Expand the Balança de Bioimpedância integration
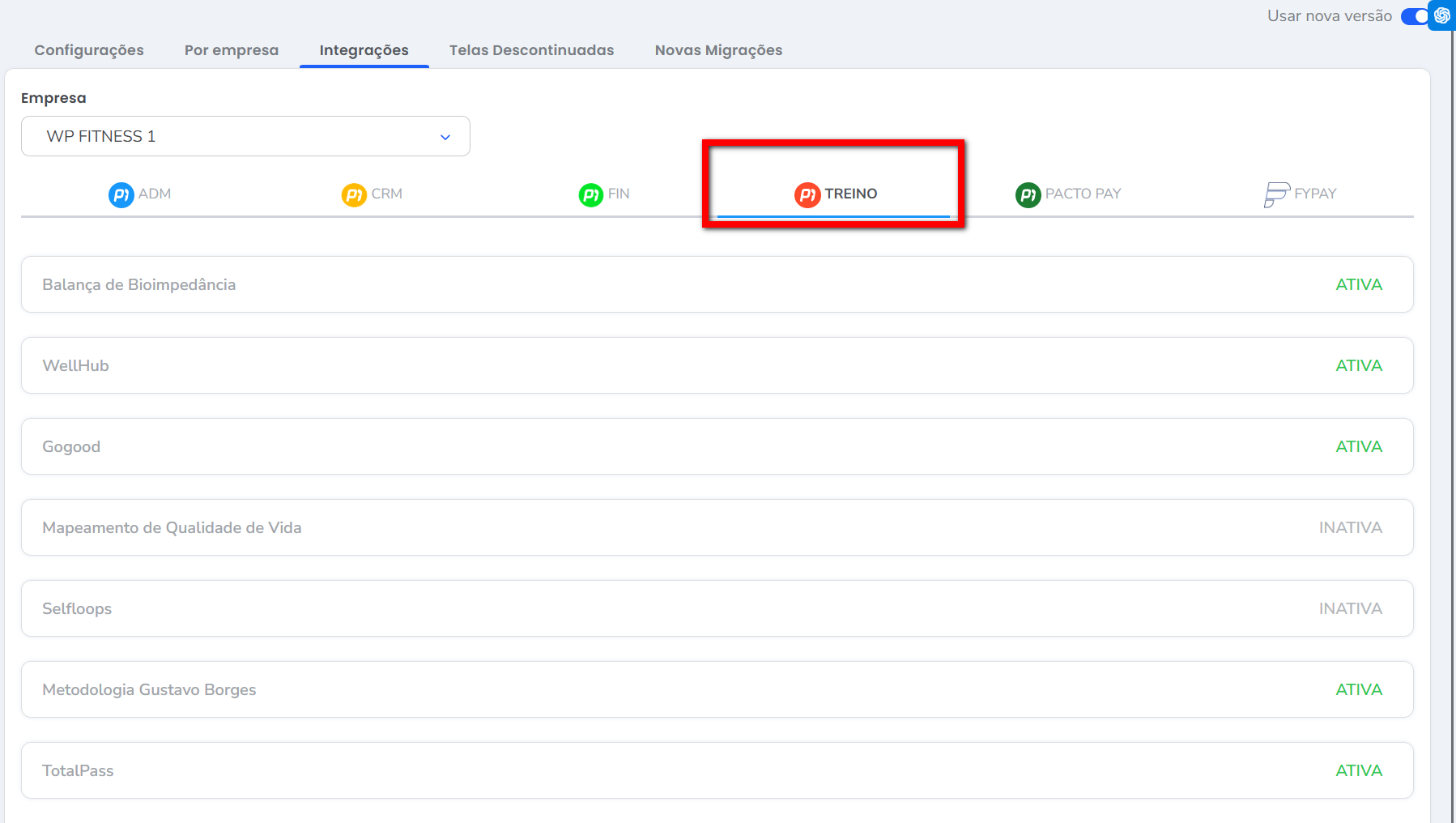Screen dimensions: 1456x823 pos(717,284)
